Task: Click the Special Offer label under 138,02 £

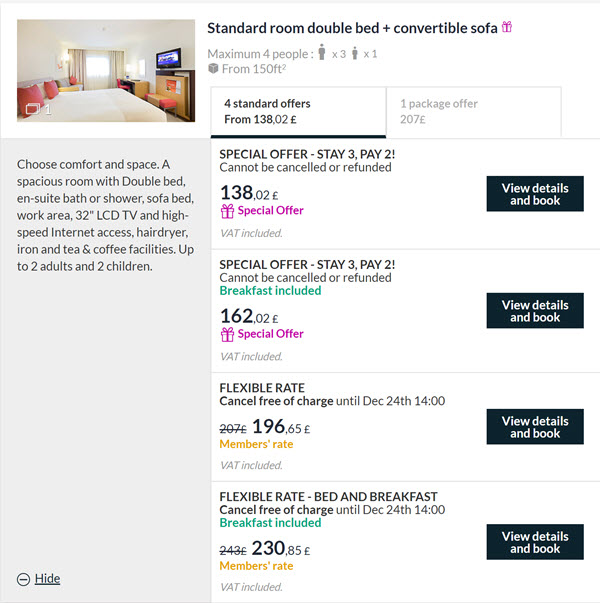Action: [x=270, y=210]
